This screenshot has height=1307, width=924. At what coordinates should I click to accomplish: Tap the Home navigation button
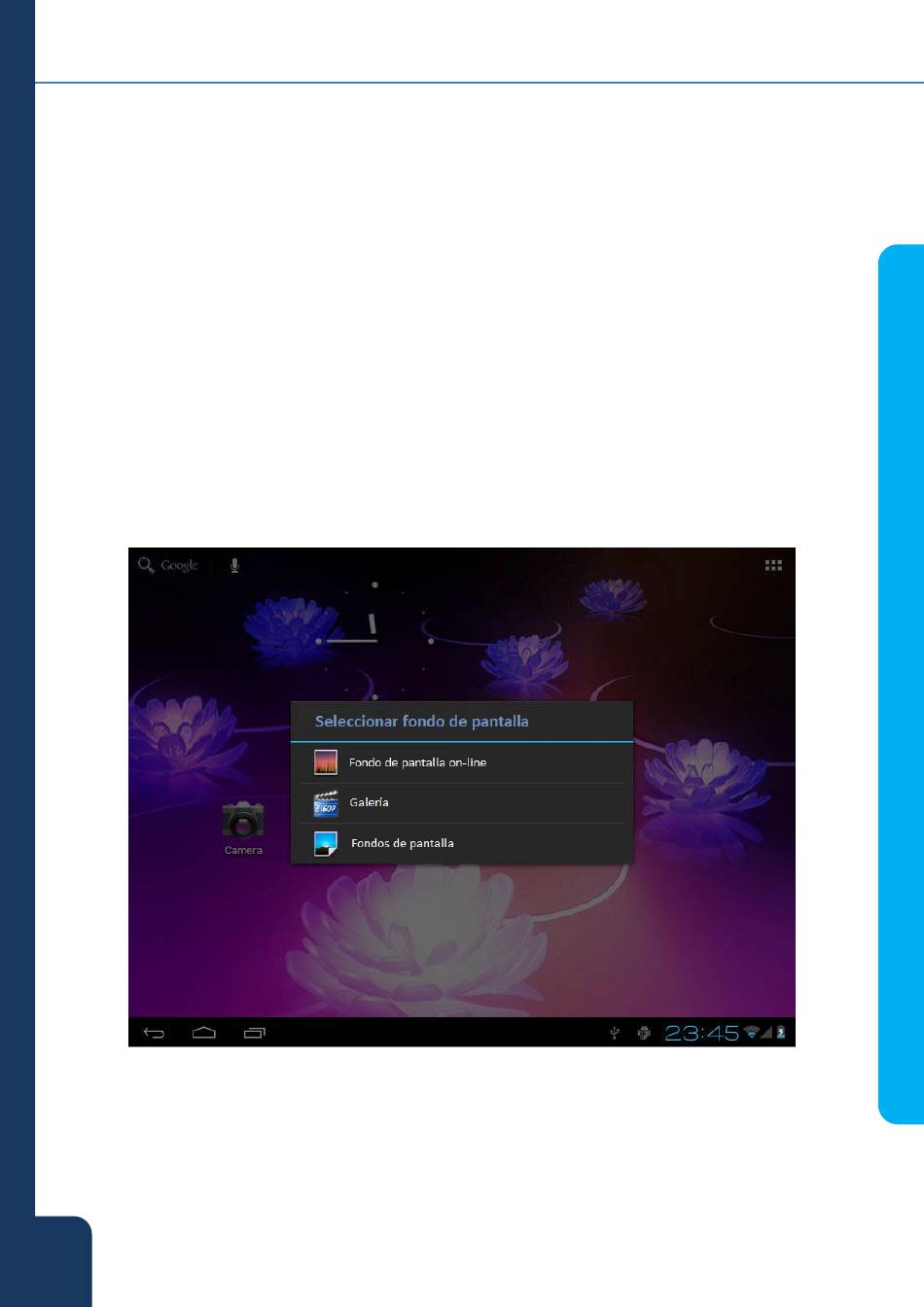[204, 1033]
